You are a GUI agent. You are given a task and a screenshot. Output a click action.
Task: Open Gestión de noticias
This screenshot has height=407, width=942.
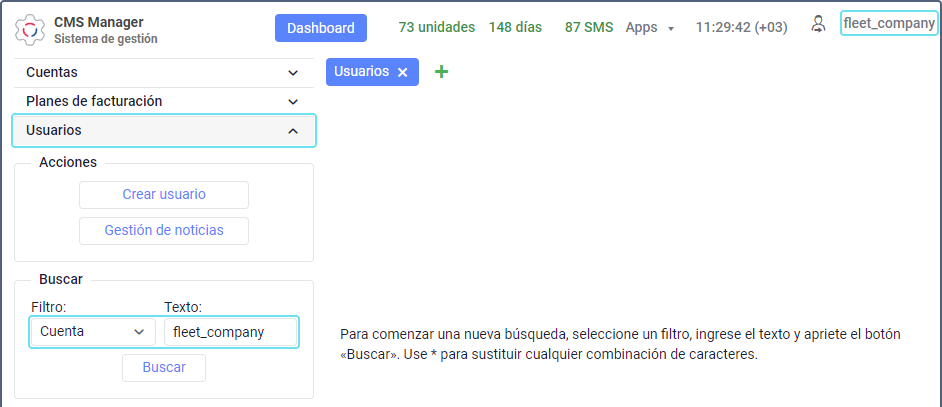pyautogui.click(x=164, y=231)
